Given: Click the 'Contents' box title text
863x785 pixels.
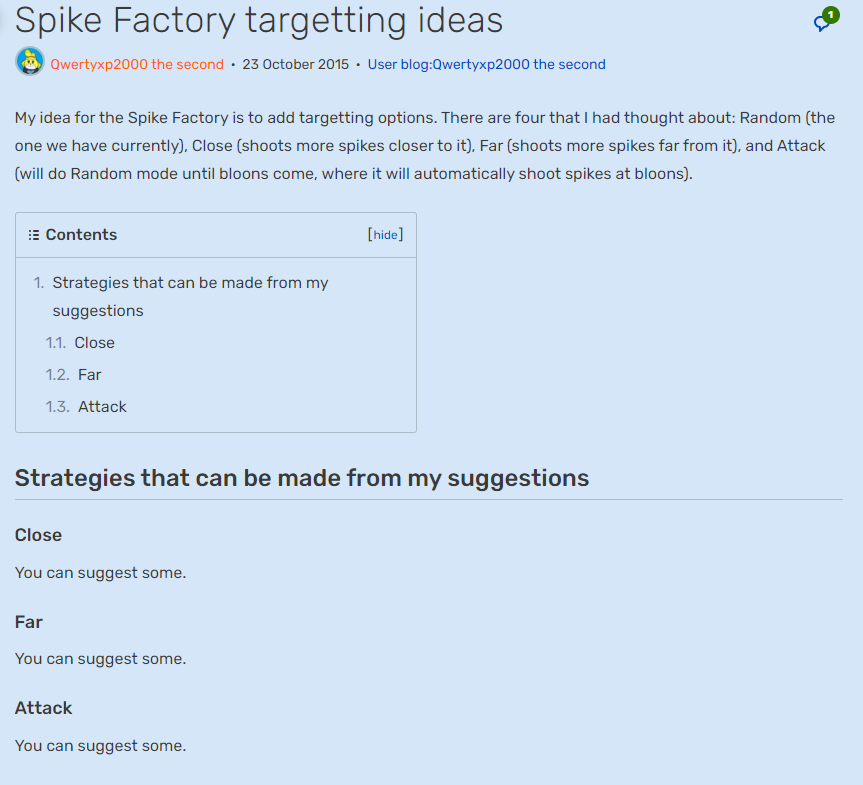Looking at the screenshot, I should pyautogui.click(x=81, y=235).
